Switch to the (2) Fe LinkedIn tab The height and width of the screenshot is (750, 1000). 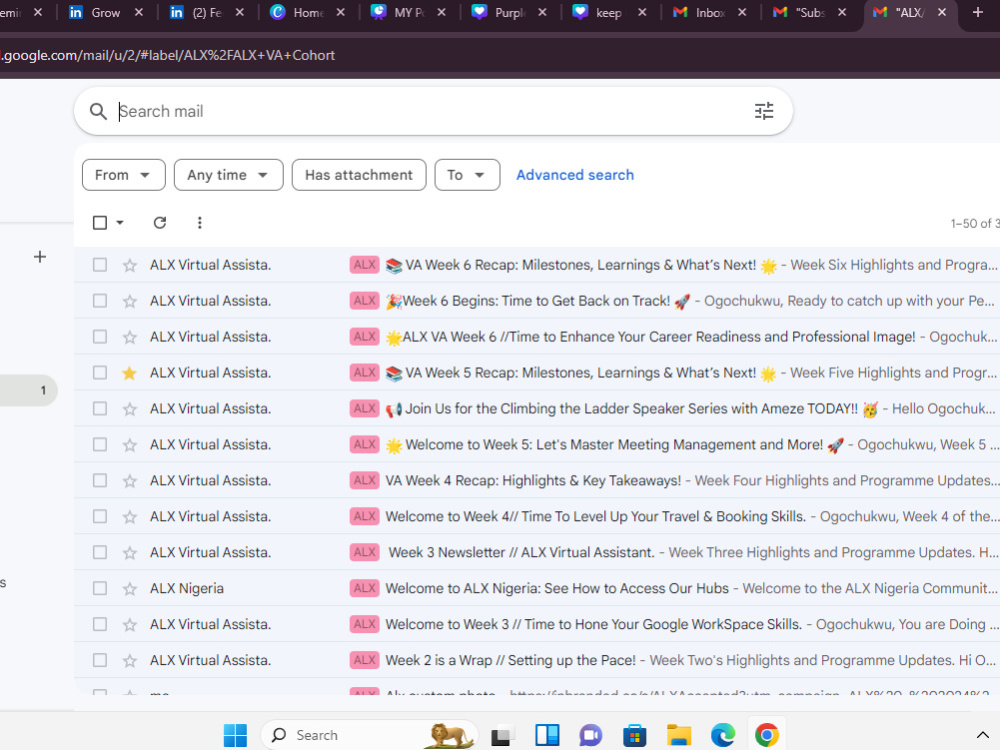tap(207, 13)
